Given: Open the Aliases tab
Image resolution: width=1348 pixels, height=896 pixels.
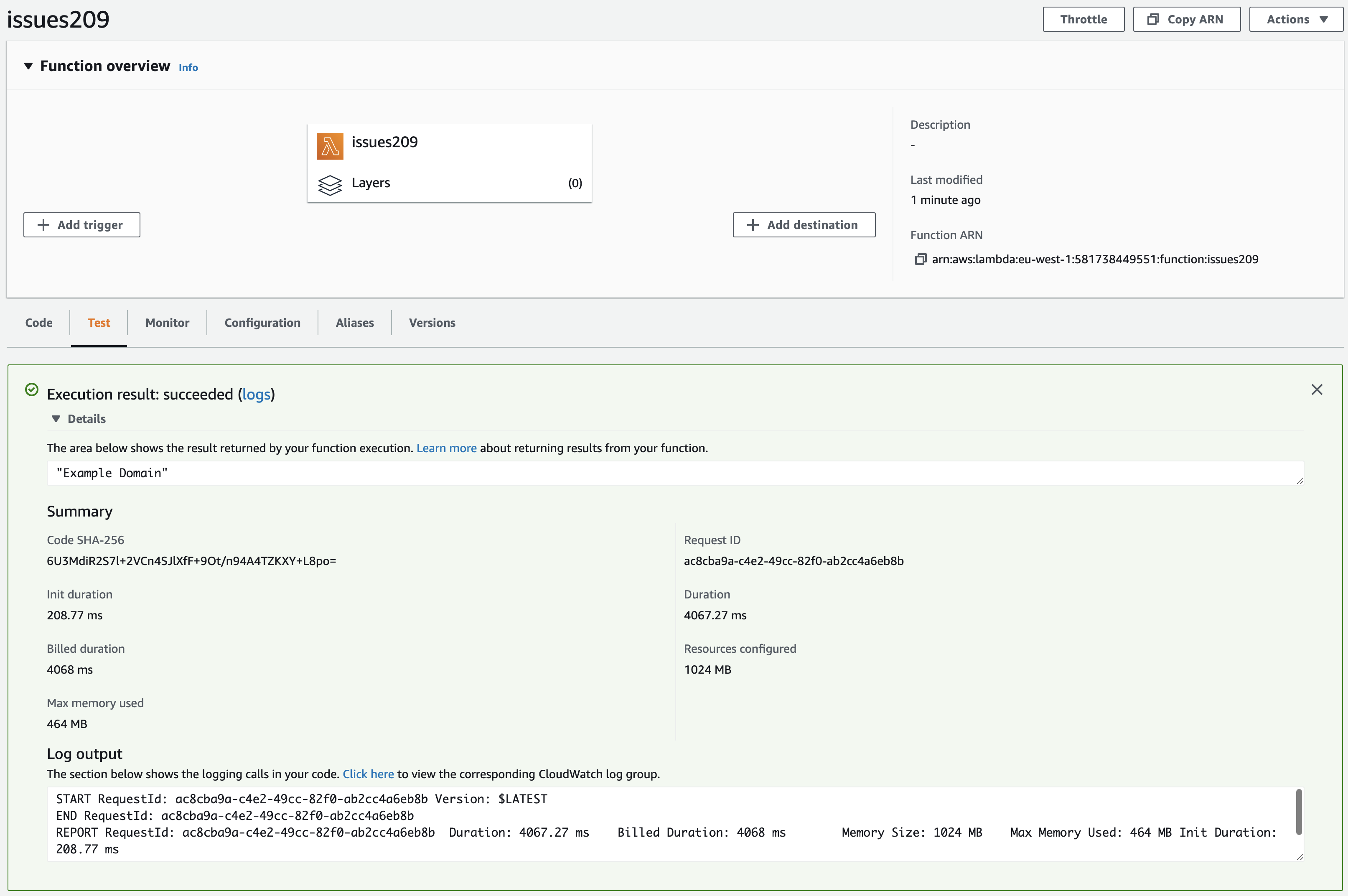Looking at the screenshot, I should tap(355, 323).
